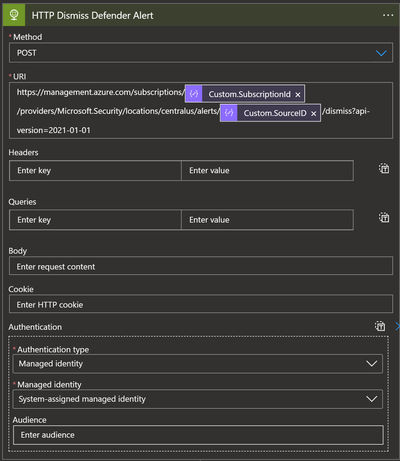Click the blue arrow beside Authentication
Screen dimensions: 400x461
(397, 326)
